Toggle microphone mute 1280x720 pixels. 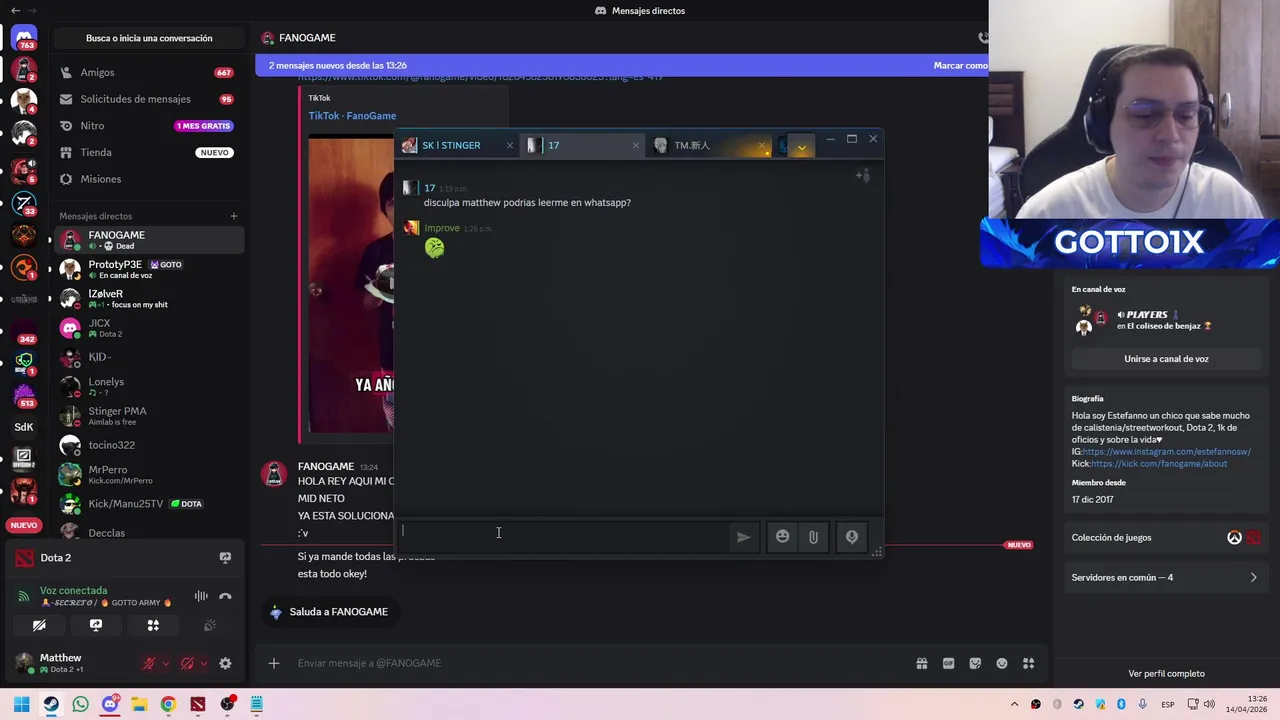click(149, 663)
